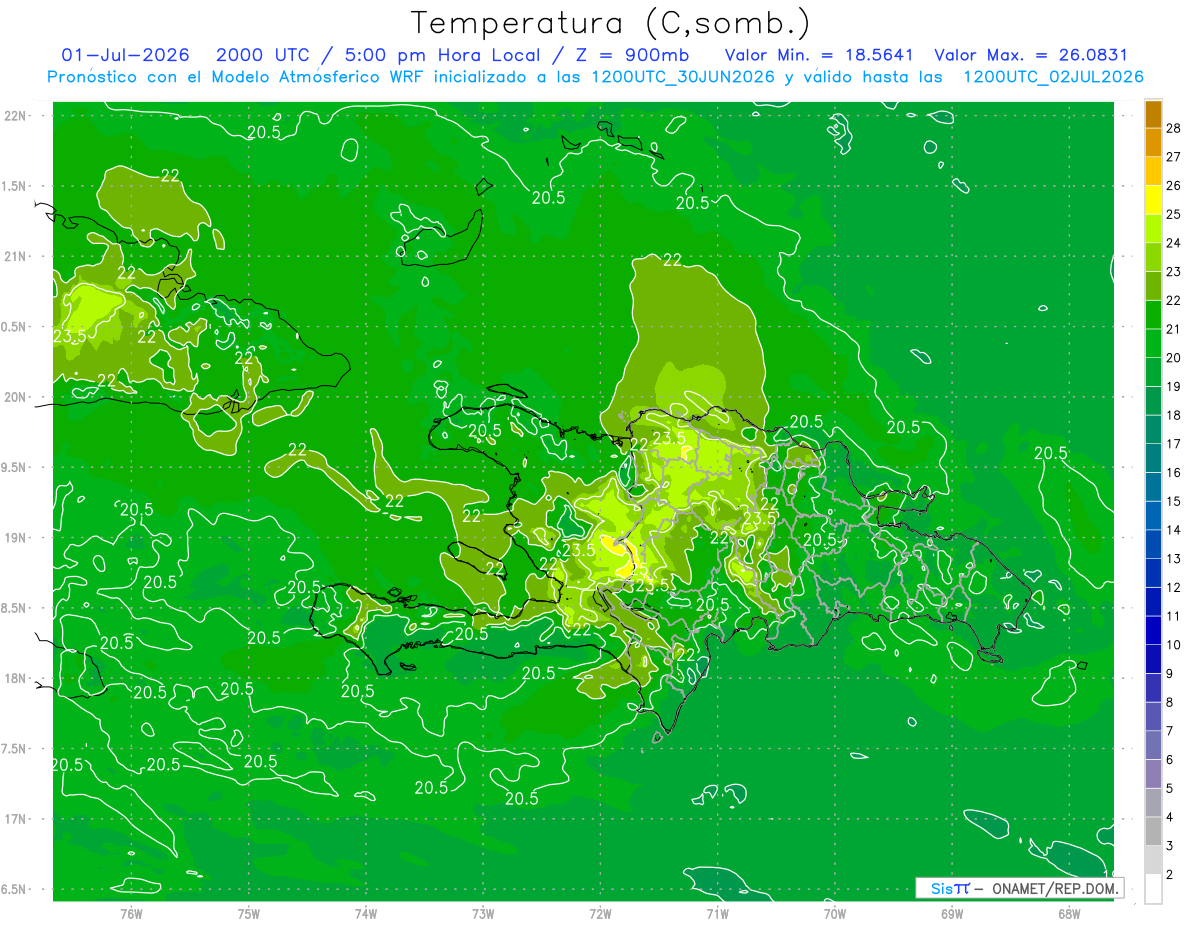Image resolution: width=1200 pixels, height=927 pixels.
Task: Pick the orange legend swatch between 27 and 28
Action: tap(1153, 142)
